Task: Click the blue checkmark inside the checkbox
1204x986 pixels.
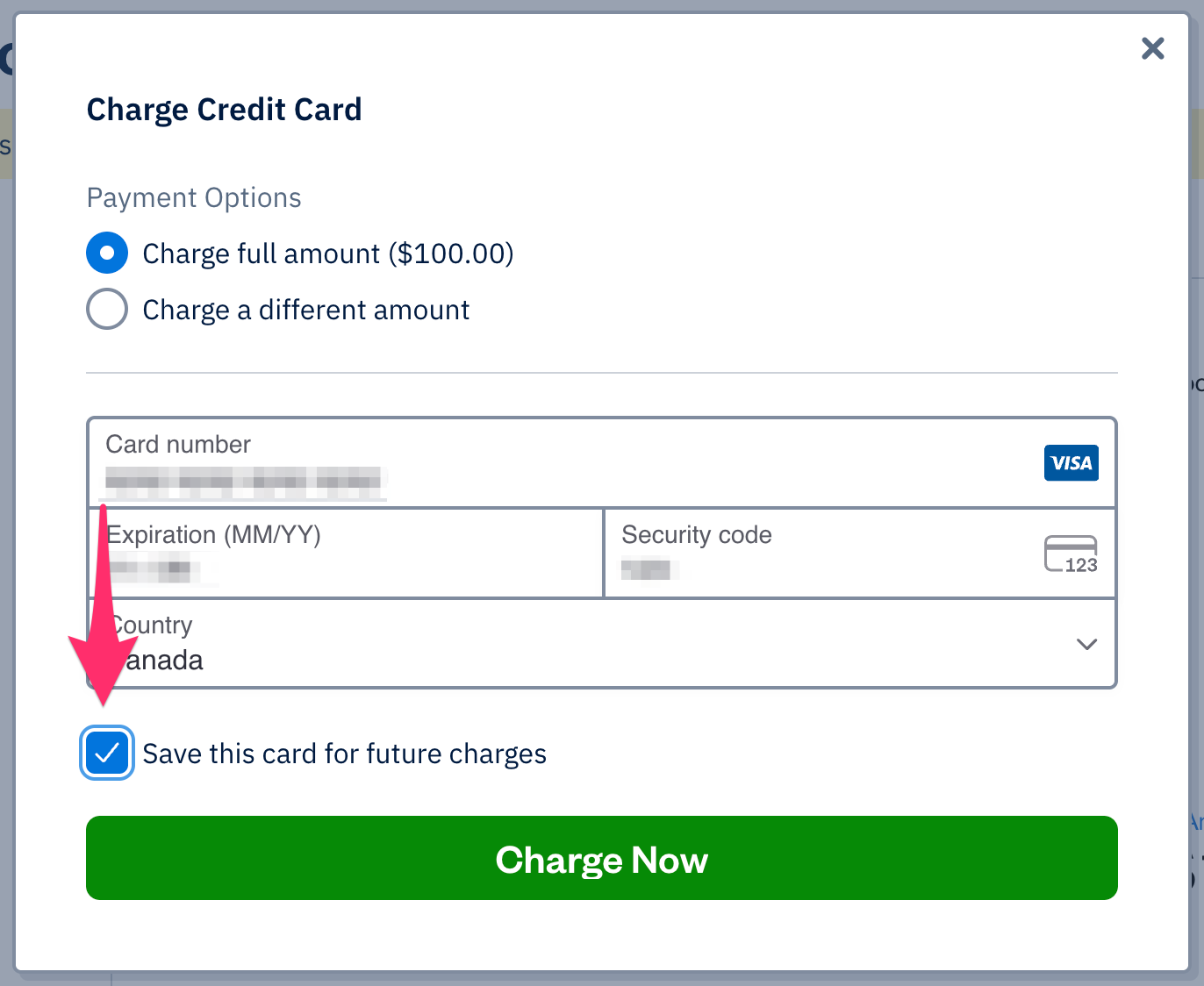Action: click(x=106, y=753)
